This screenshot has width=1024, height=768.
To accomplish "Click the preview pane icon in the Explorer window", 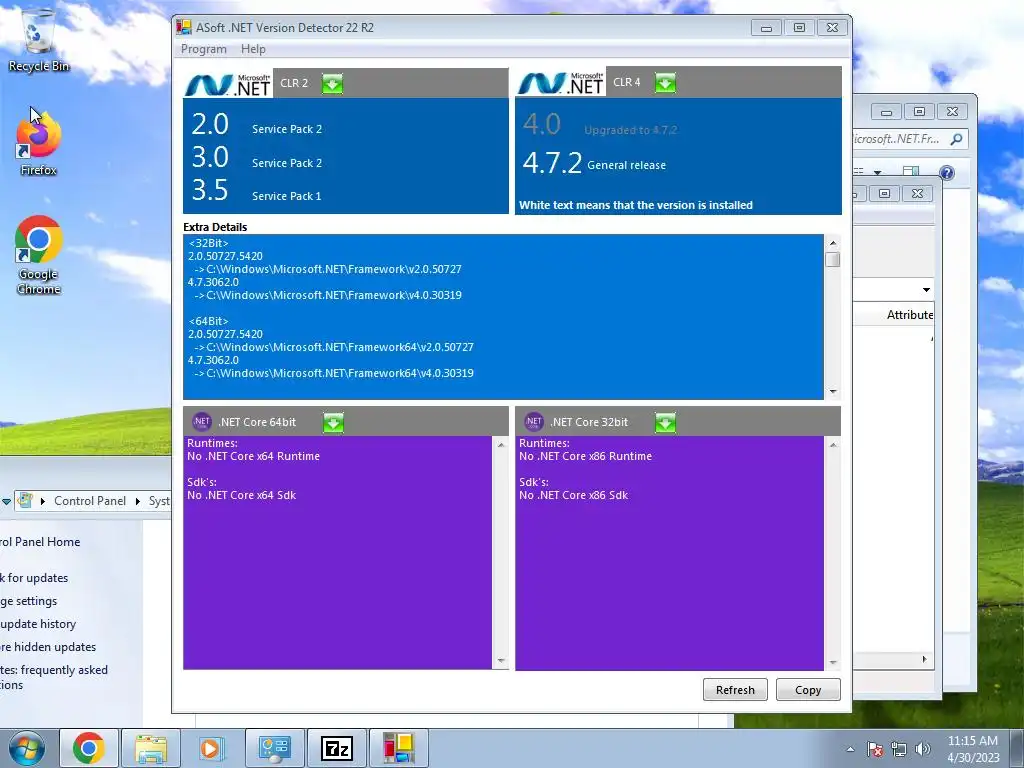I will [911, 172].
